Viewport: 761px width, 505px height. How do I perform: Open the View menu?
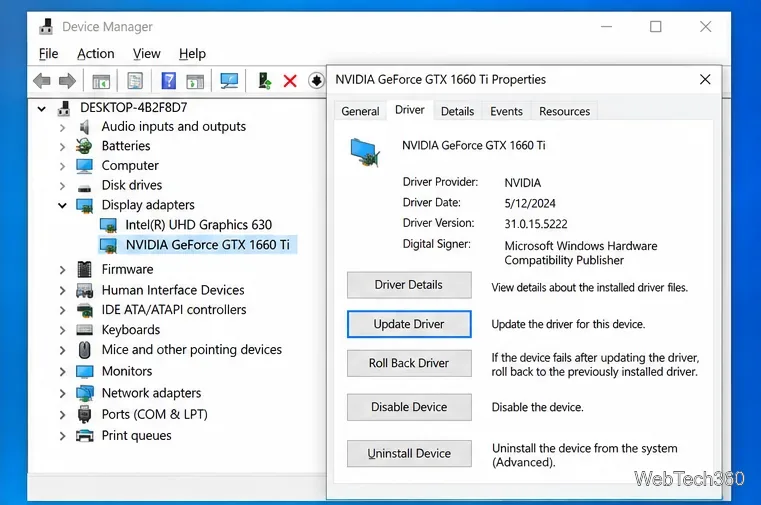pos(147,53)
